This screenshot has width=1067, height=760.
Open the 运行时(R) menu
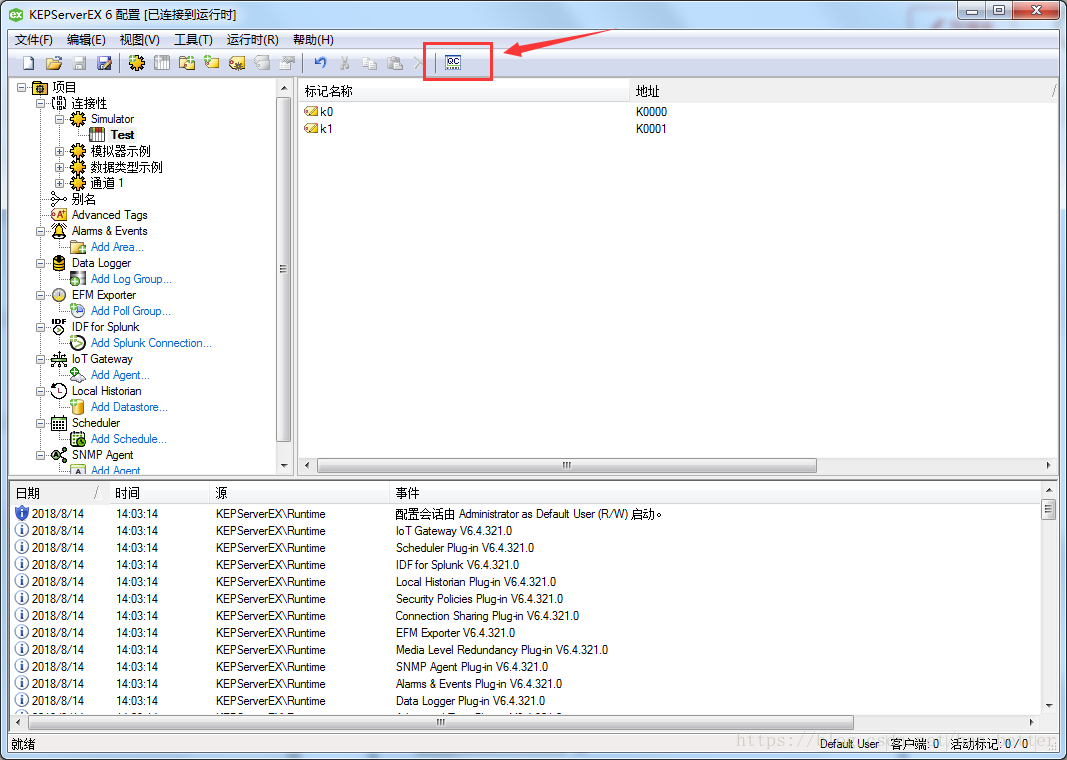[x=252, y=39]
